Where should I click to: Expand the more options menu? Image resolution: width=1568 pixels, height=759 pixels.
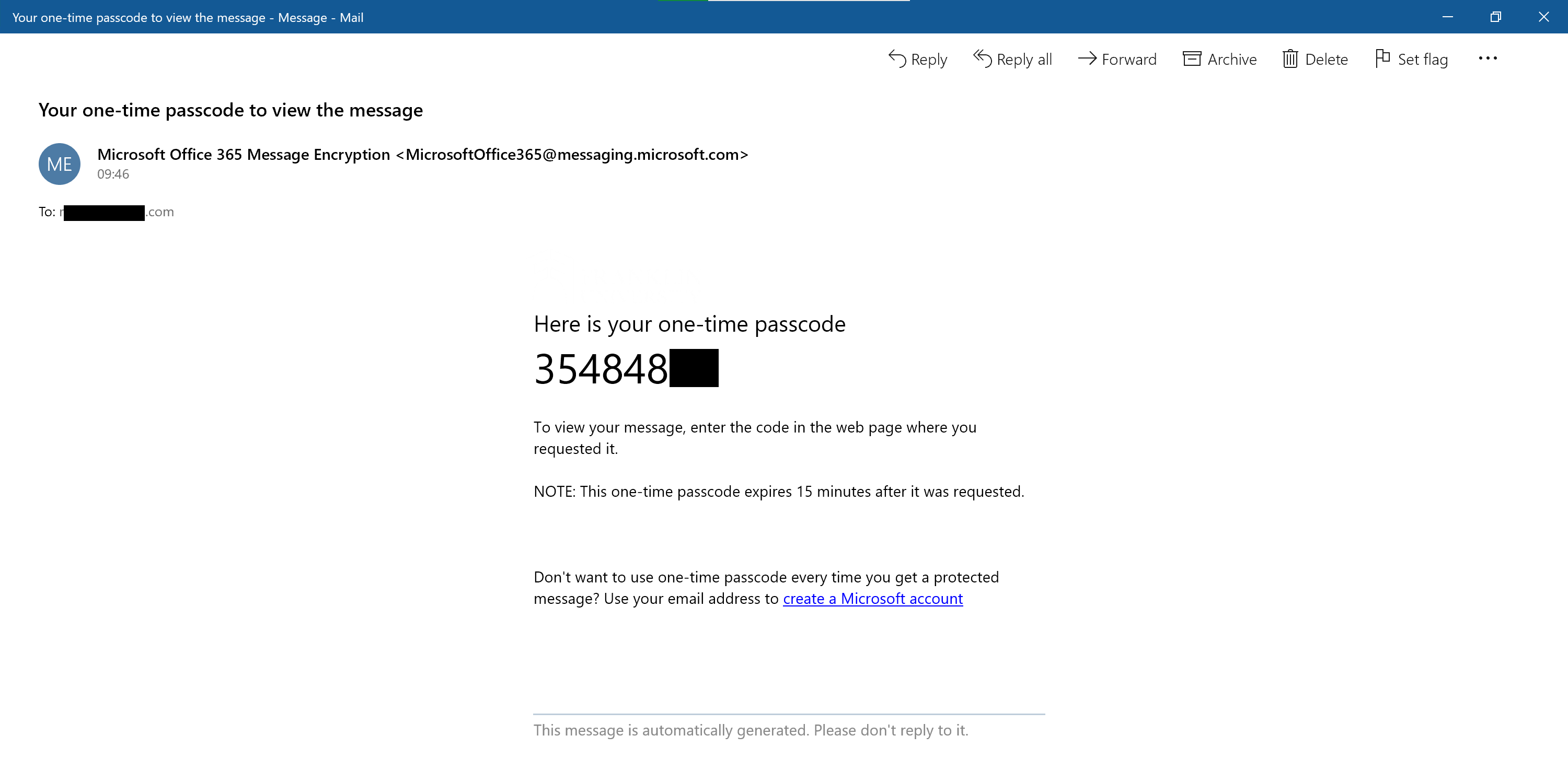pyautogui.click(x=1488, y=58)
